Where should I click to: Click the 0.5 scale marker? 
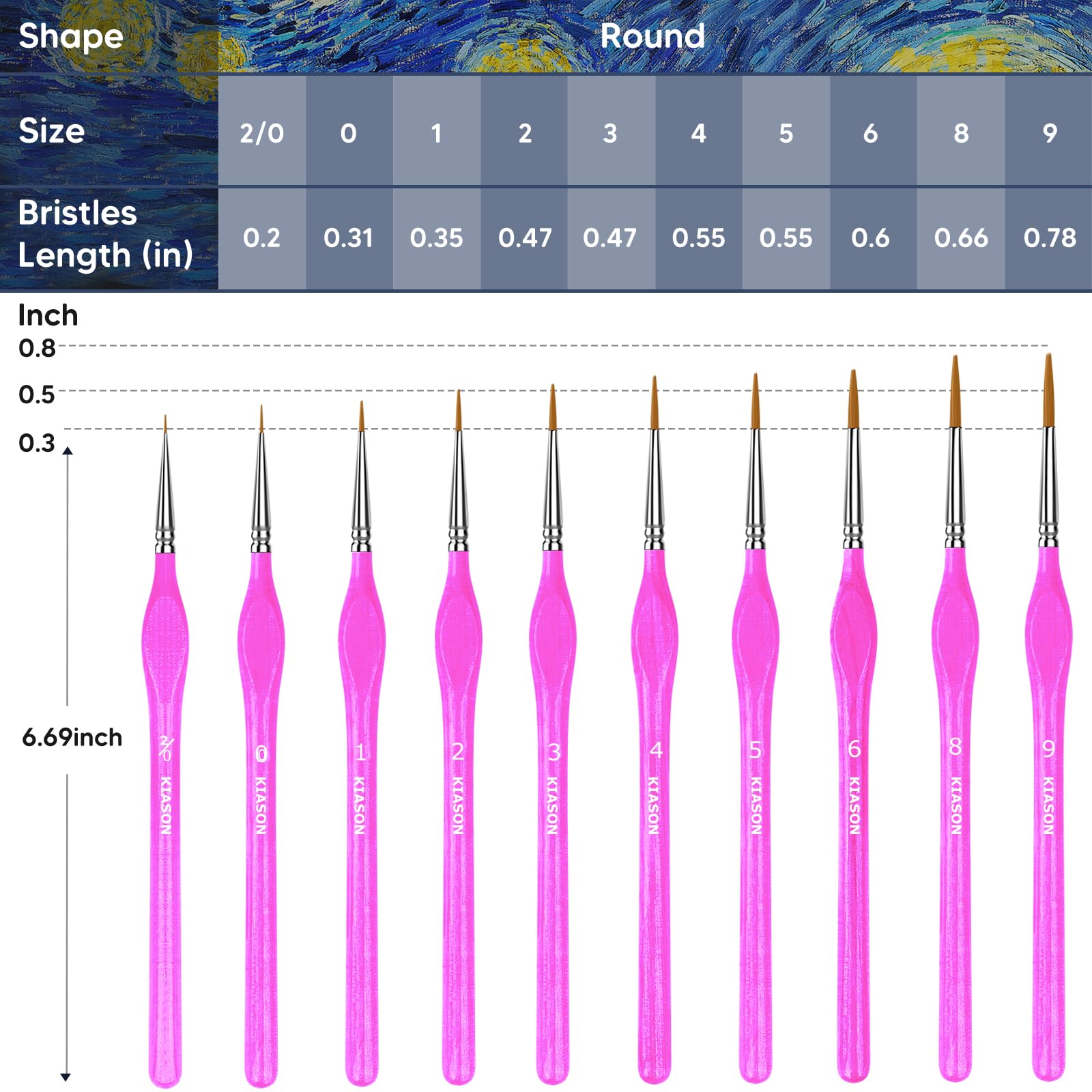pyautogui.click(x=37, y=394)
